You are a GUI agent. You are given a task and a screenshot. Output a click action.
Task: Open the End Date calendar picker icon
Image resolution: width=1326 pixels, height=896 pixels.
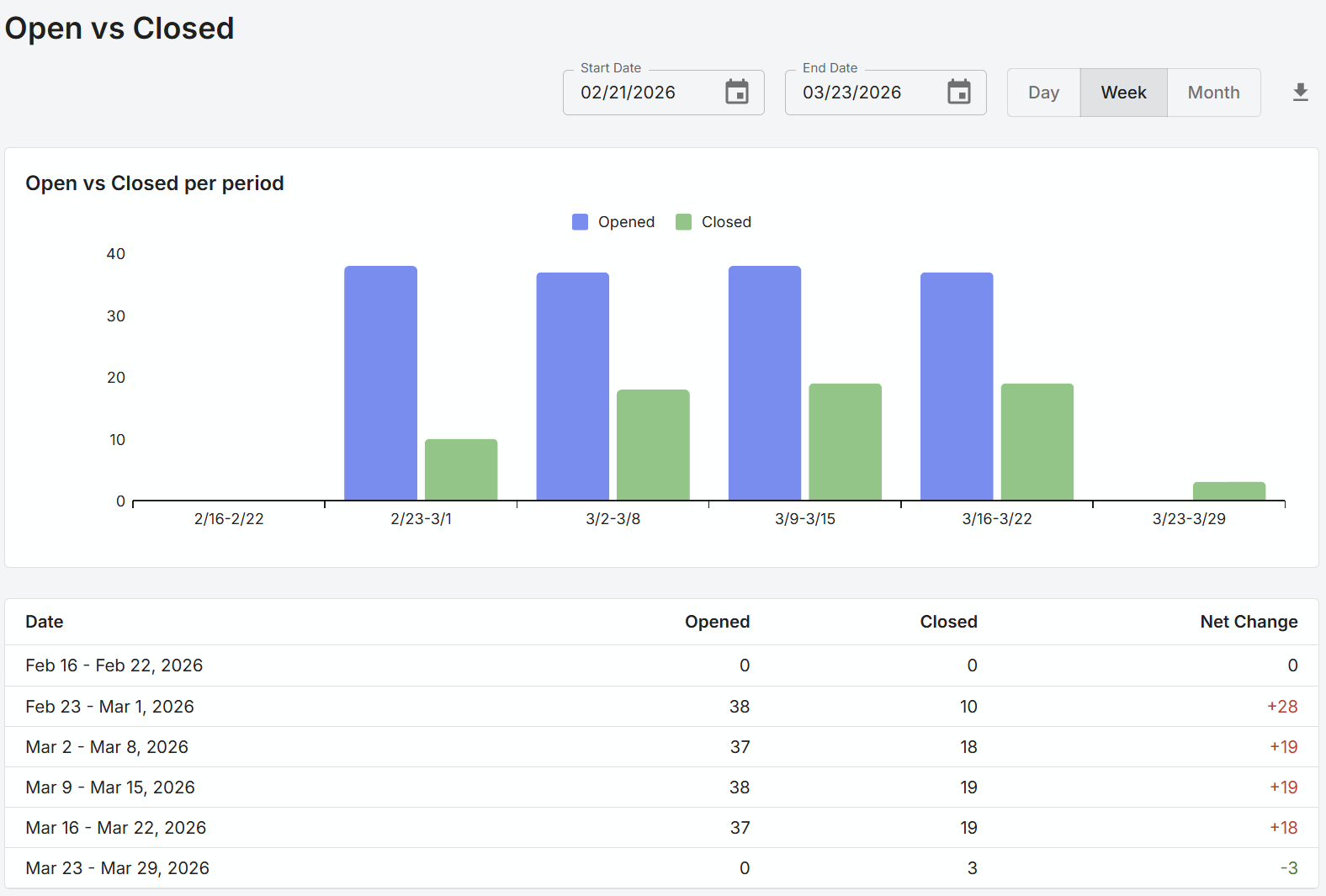[x=958, y=92]
